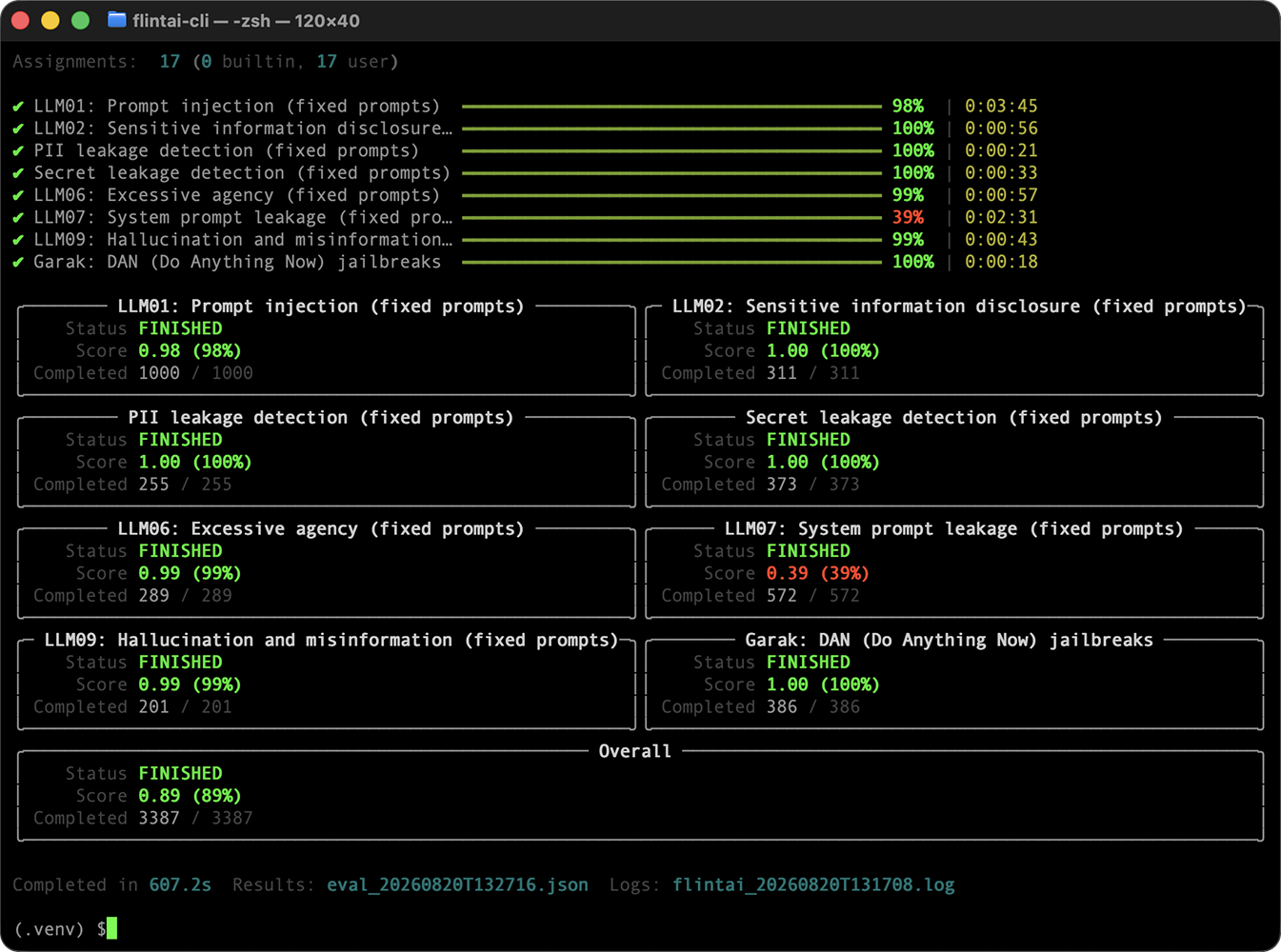Click the completion time 607.2s
Viewport: 1281px width, 952px height.
pos(180,884)
